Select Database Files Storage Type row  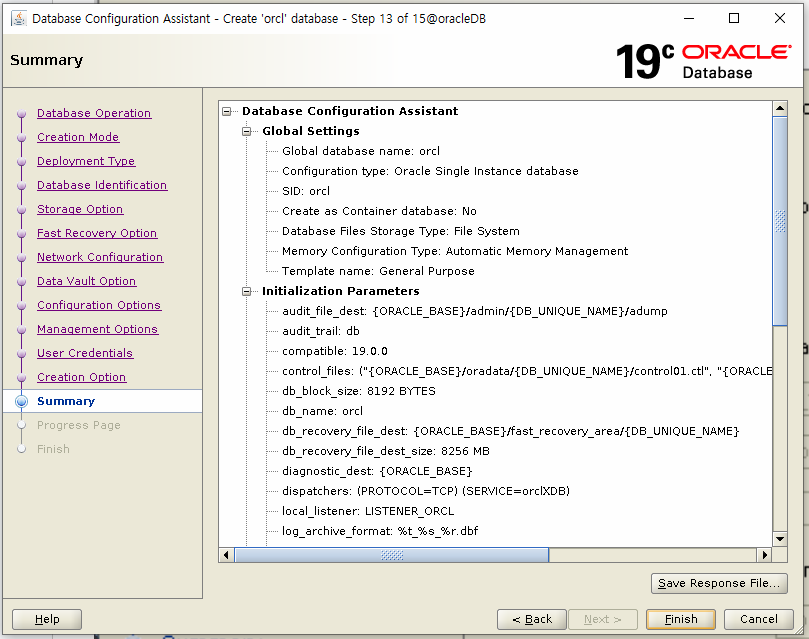[401, 231]
